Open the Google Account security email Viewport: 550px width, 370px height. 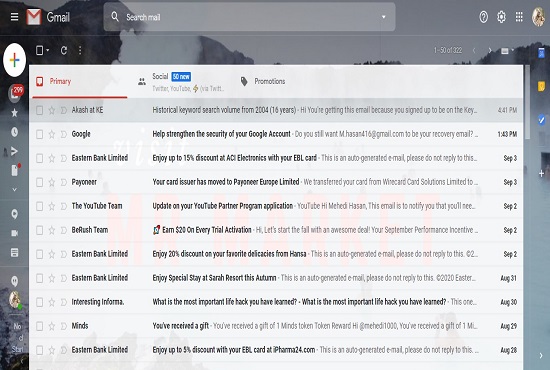(x=276, y=134)
